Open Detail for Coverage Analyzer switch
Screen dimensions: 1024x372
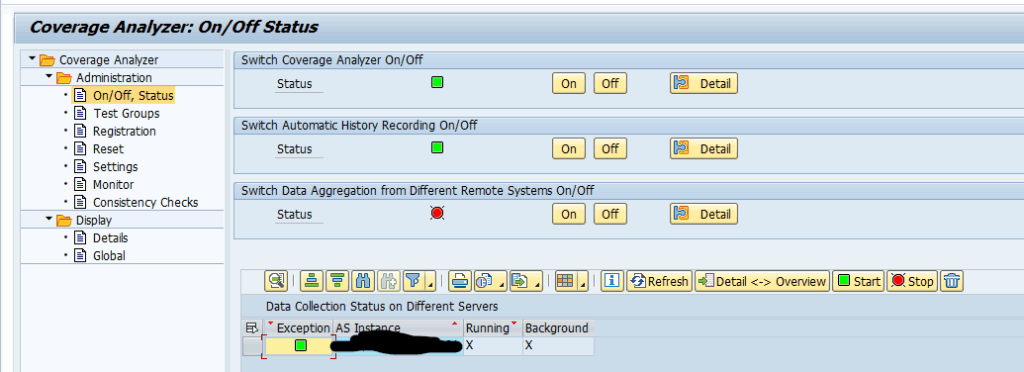coord(704,84)
